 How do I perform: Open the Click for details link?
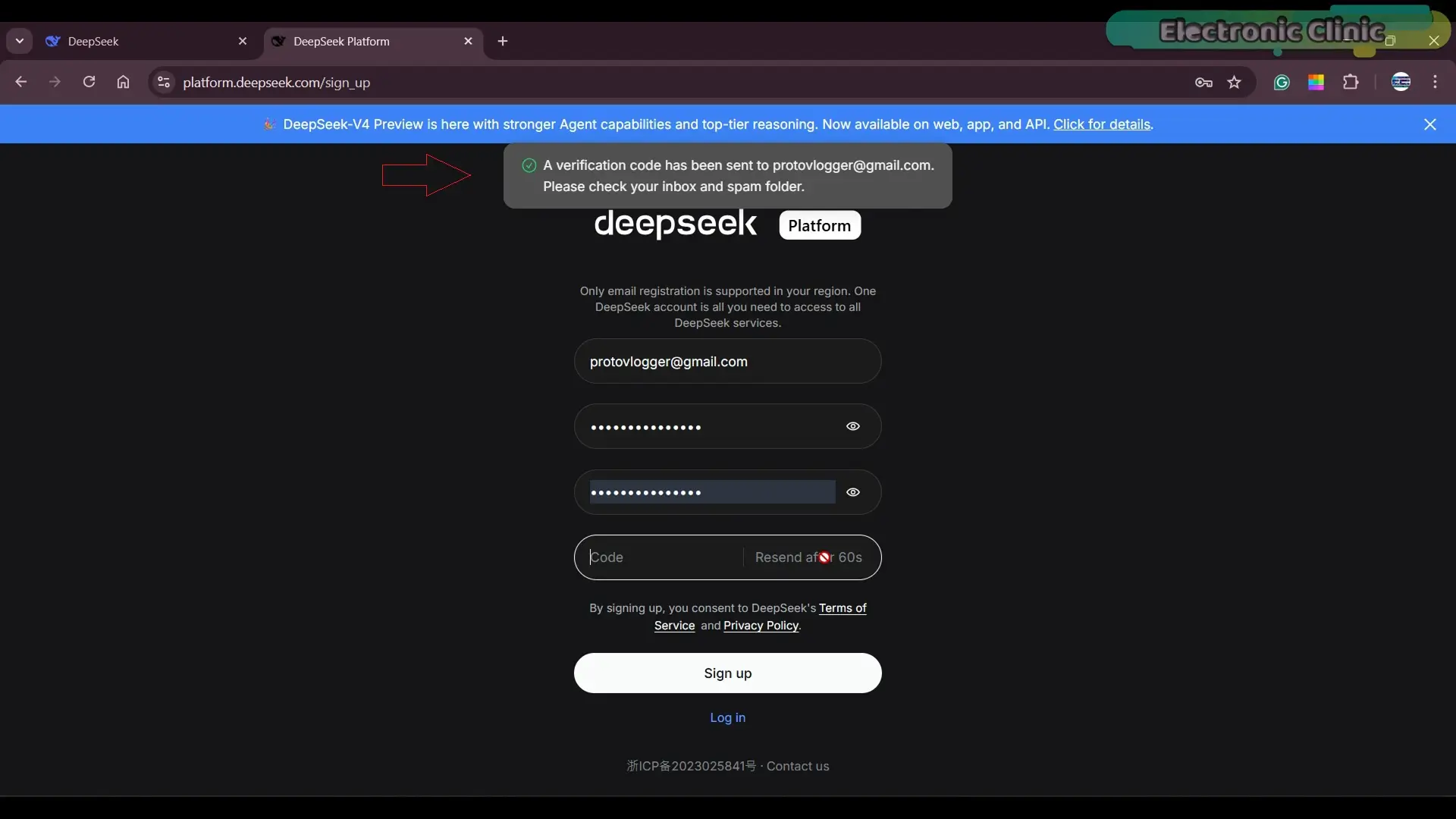(1102, 124)
